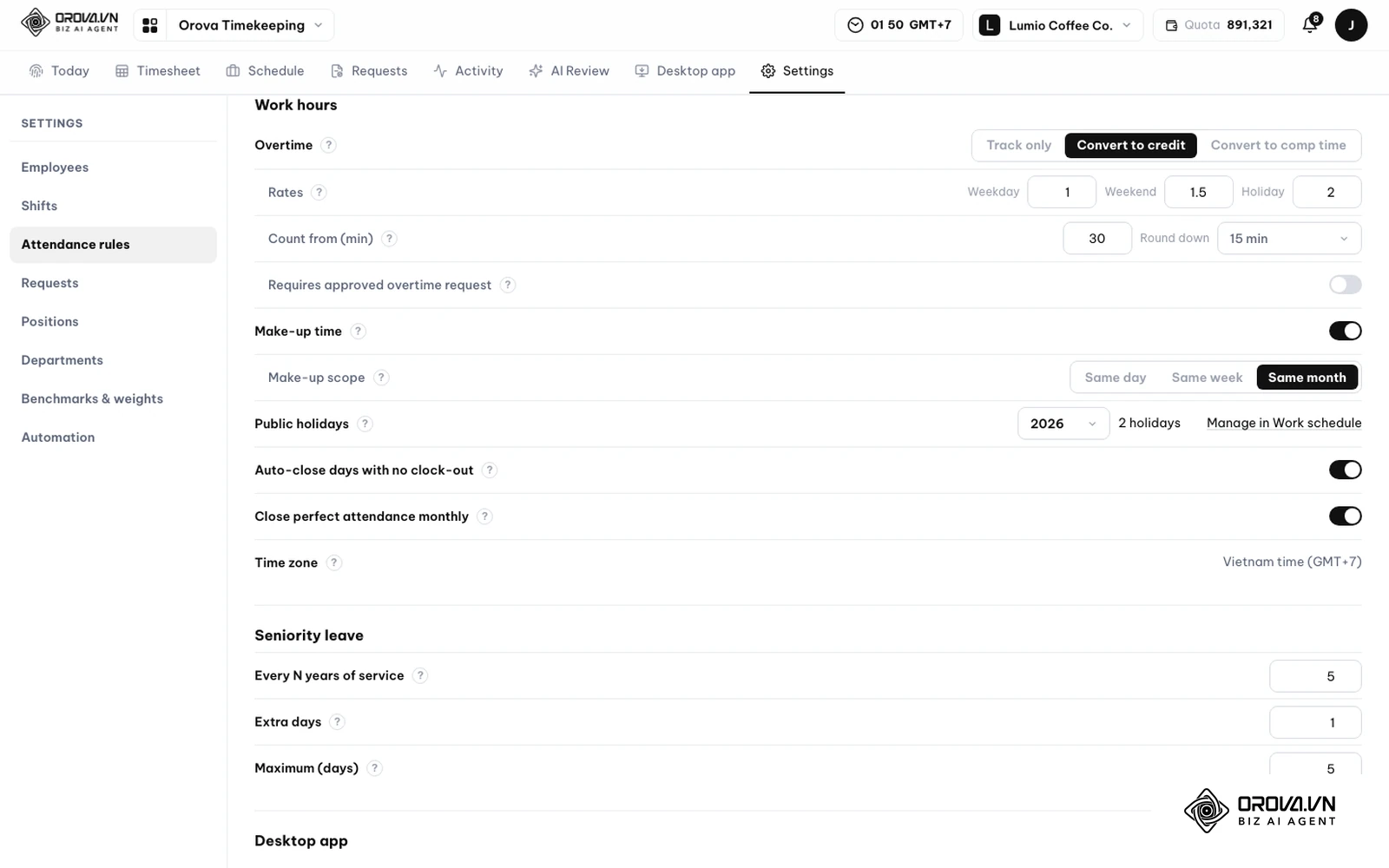Set make-up scope to Same week
Screen dimensions: 1389x868
tap(1207, 378)
